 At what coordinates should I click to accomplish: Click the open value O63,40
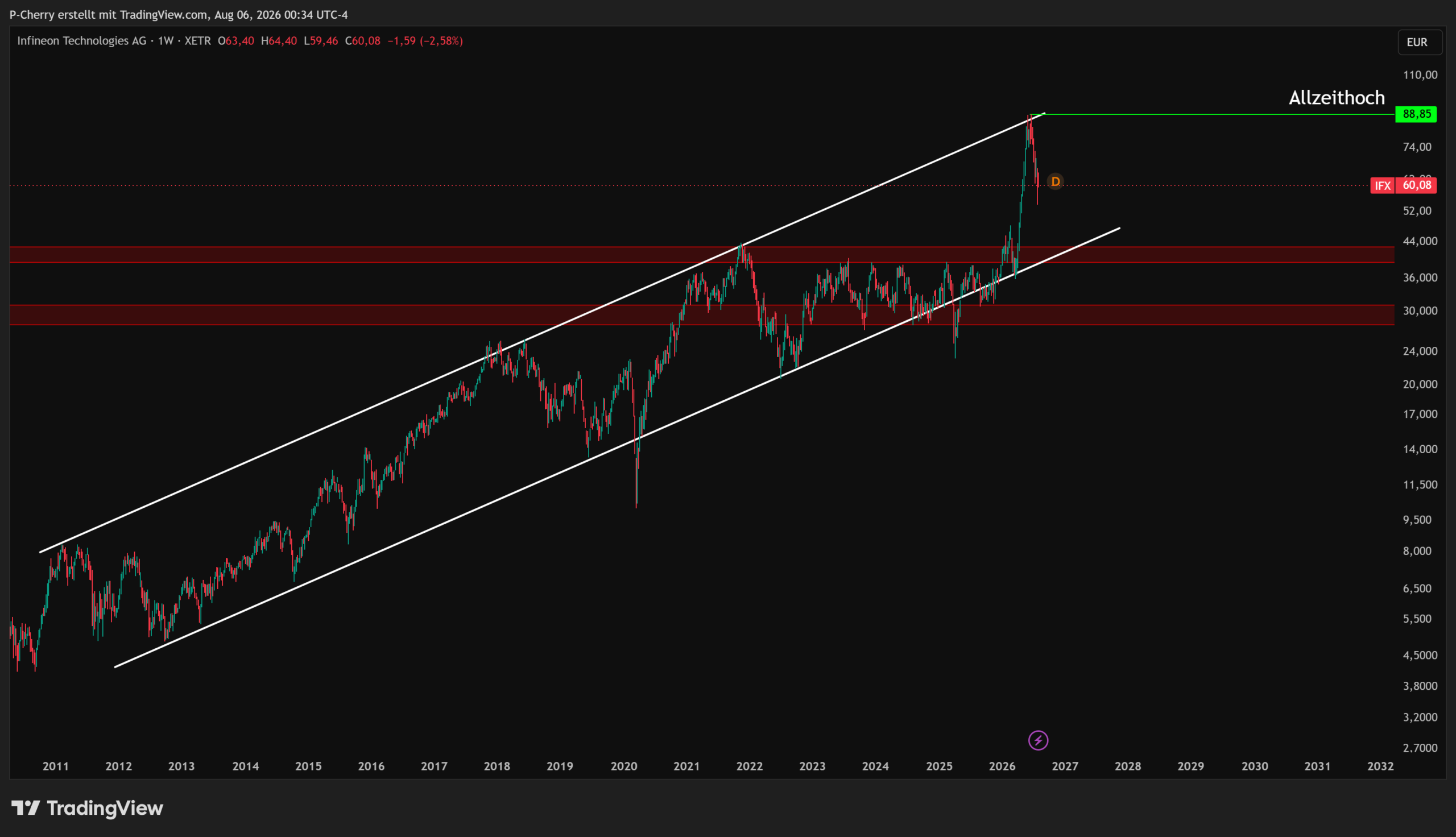point(235,41)
